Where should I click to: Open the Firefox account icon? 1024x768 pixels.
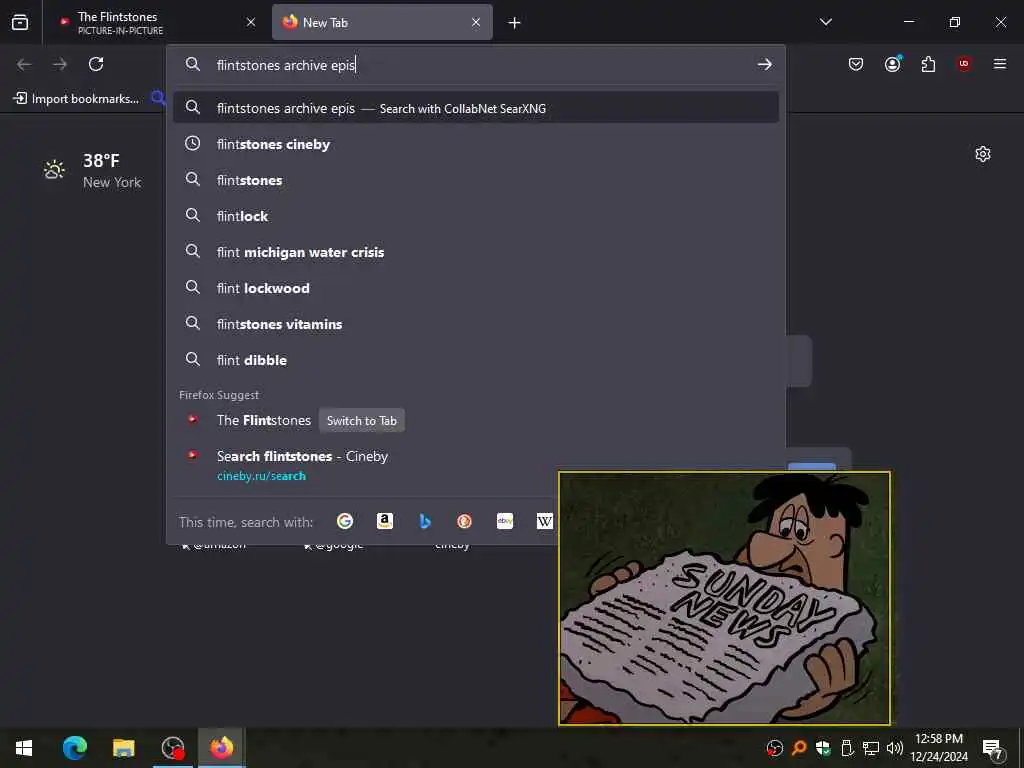pos(892,64)
